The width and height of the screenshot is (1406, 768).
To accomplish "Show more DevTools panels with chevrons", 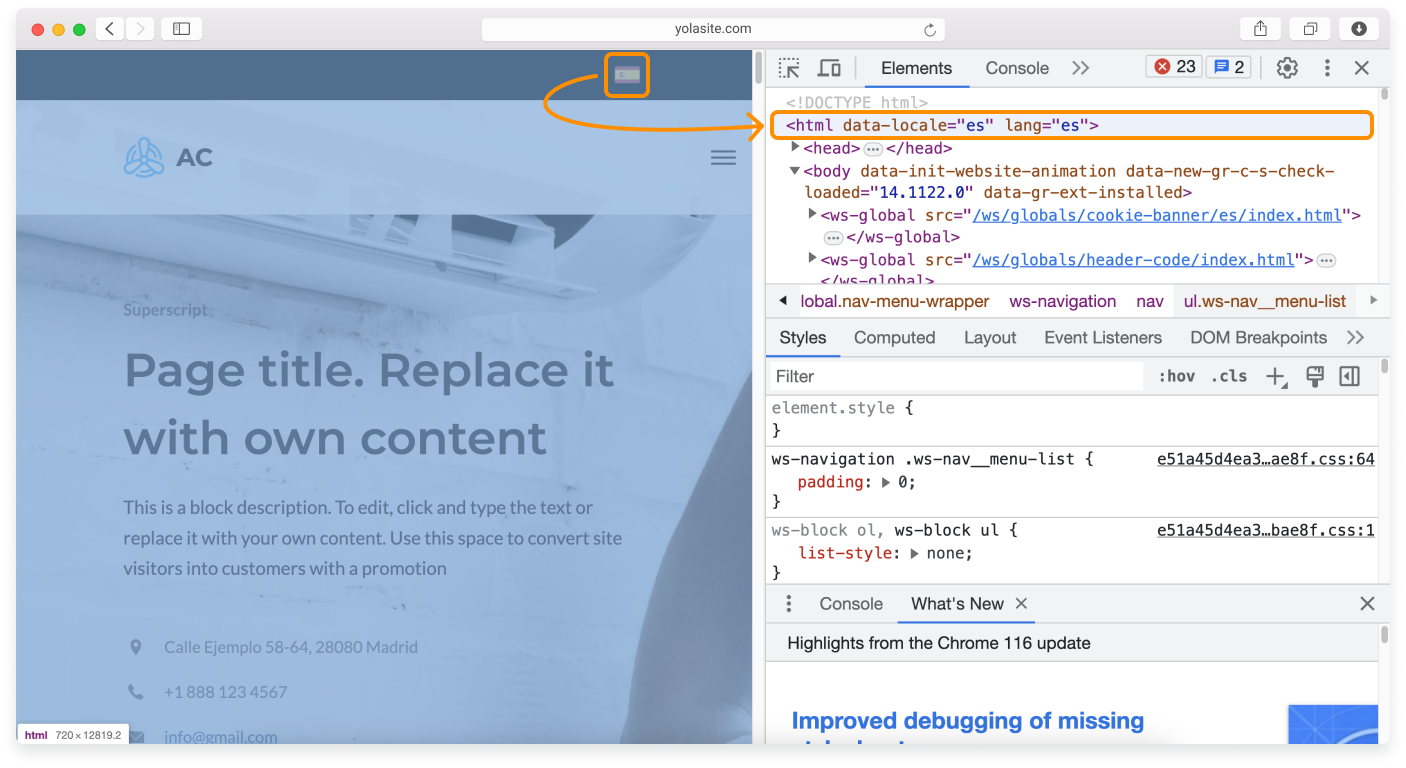I will 1080,68.
